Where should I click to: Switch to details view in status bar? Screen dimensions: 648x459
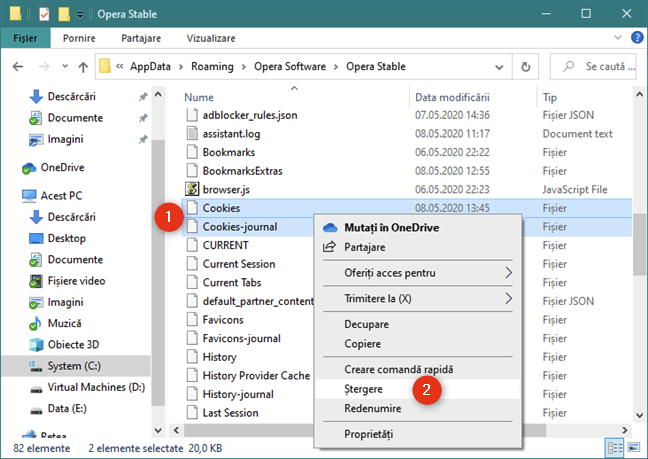(x=615, y=446)
